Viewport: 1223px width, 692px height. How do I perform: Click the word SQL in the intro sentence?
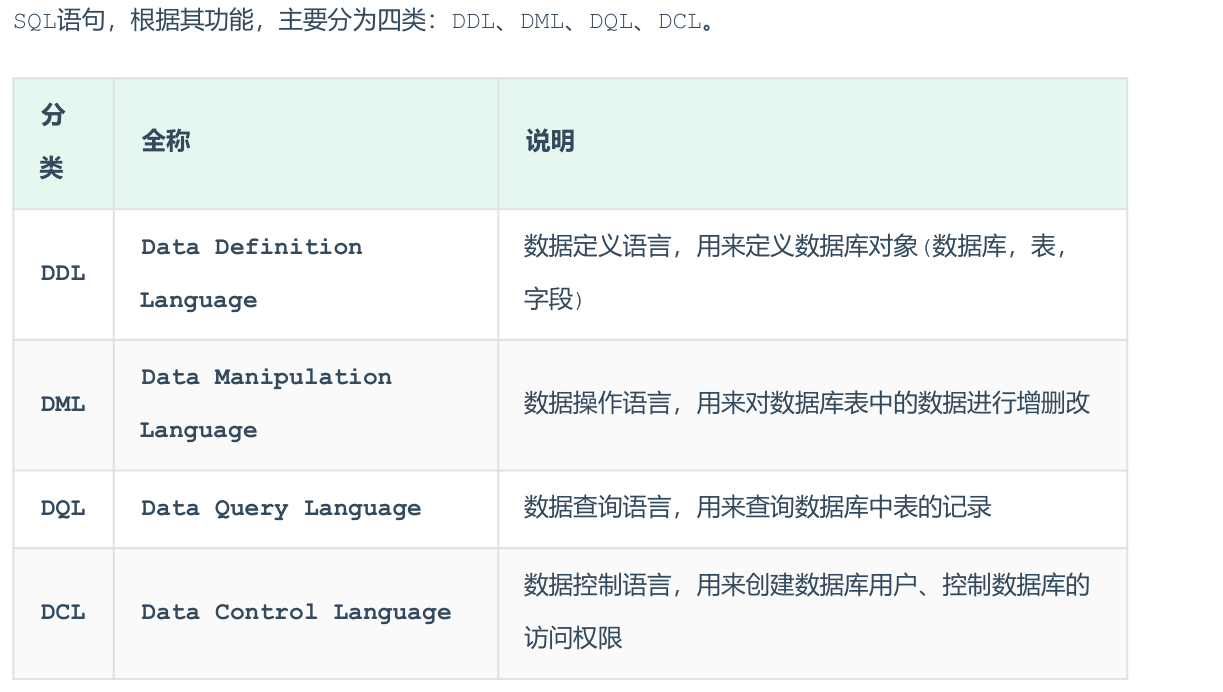tap(34, 22)
